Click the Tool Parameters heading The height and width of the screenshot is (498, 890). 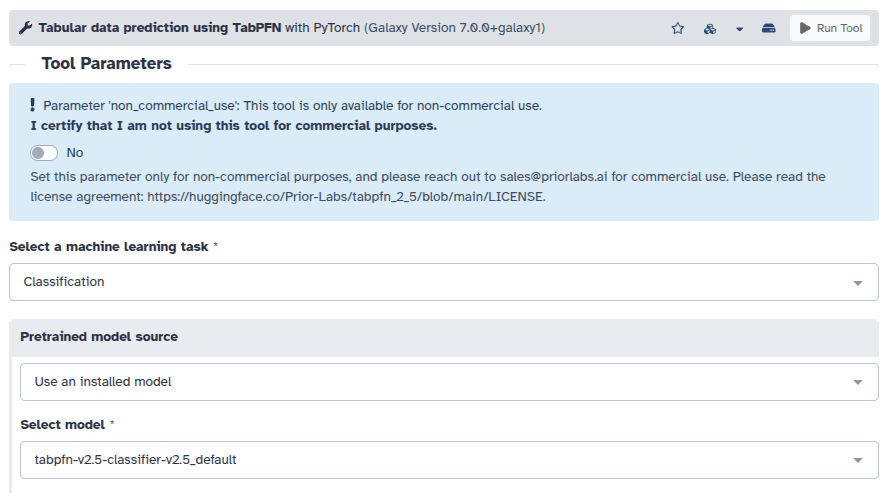[x=106, y=63]
